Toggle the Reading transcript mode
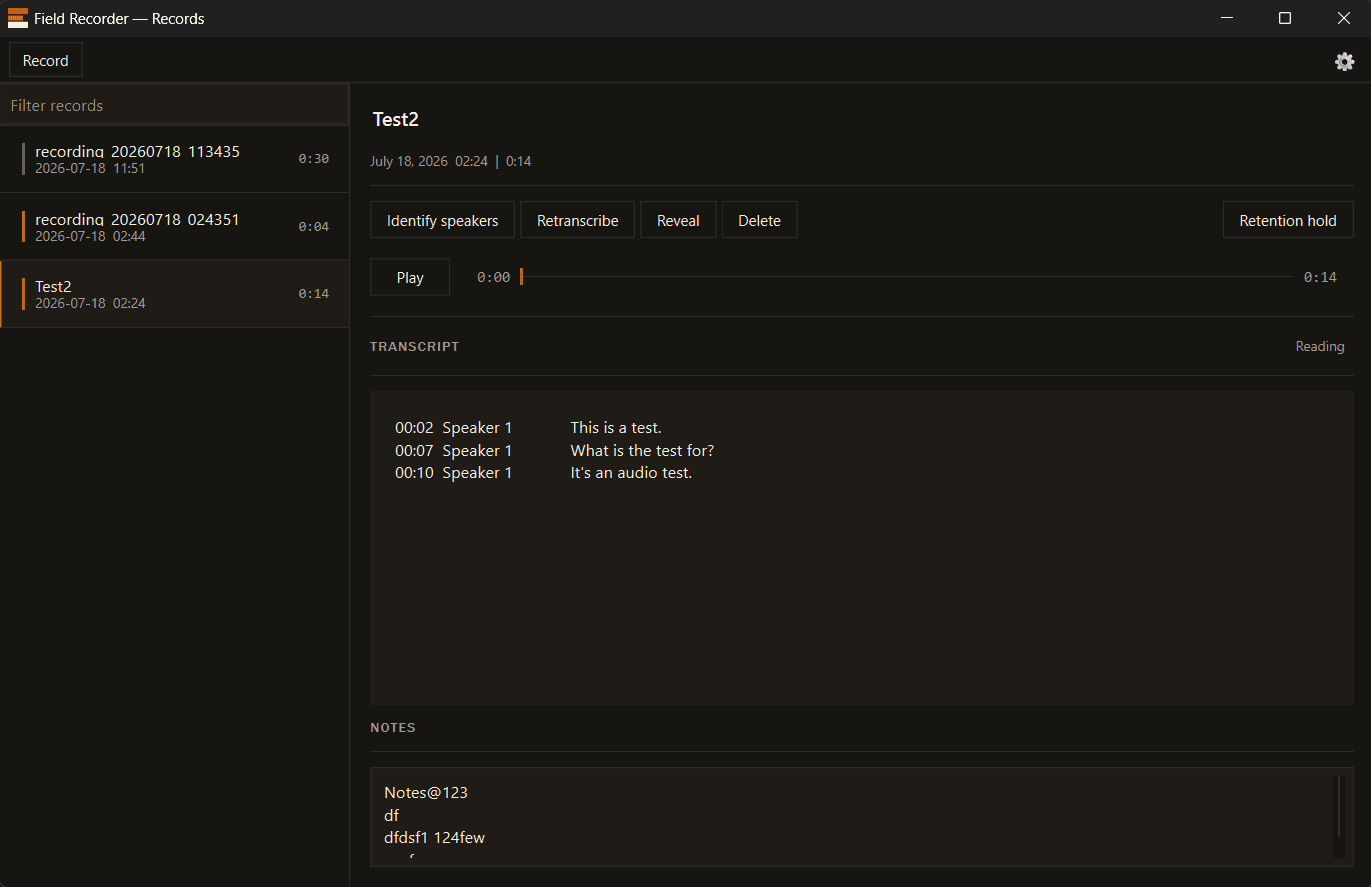1371x887 pixels. (1320, 346)
